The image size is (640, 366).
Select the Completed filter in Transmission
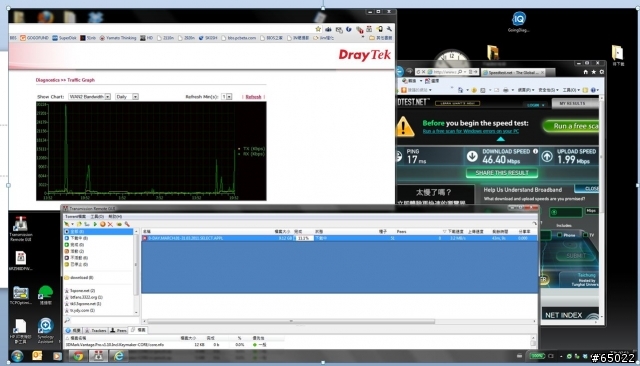tap(98, 244)
